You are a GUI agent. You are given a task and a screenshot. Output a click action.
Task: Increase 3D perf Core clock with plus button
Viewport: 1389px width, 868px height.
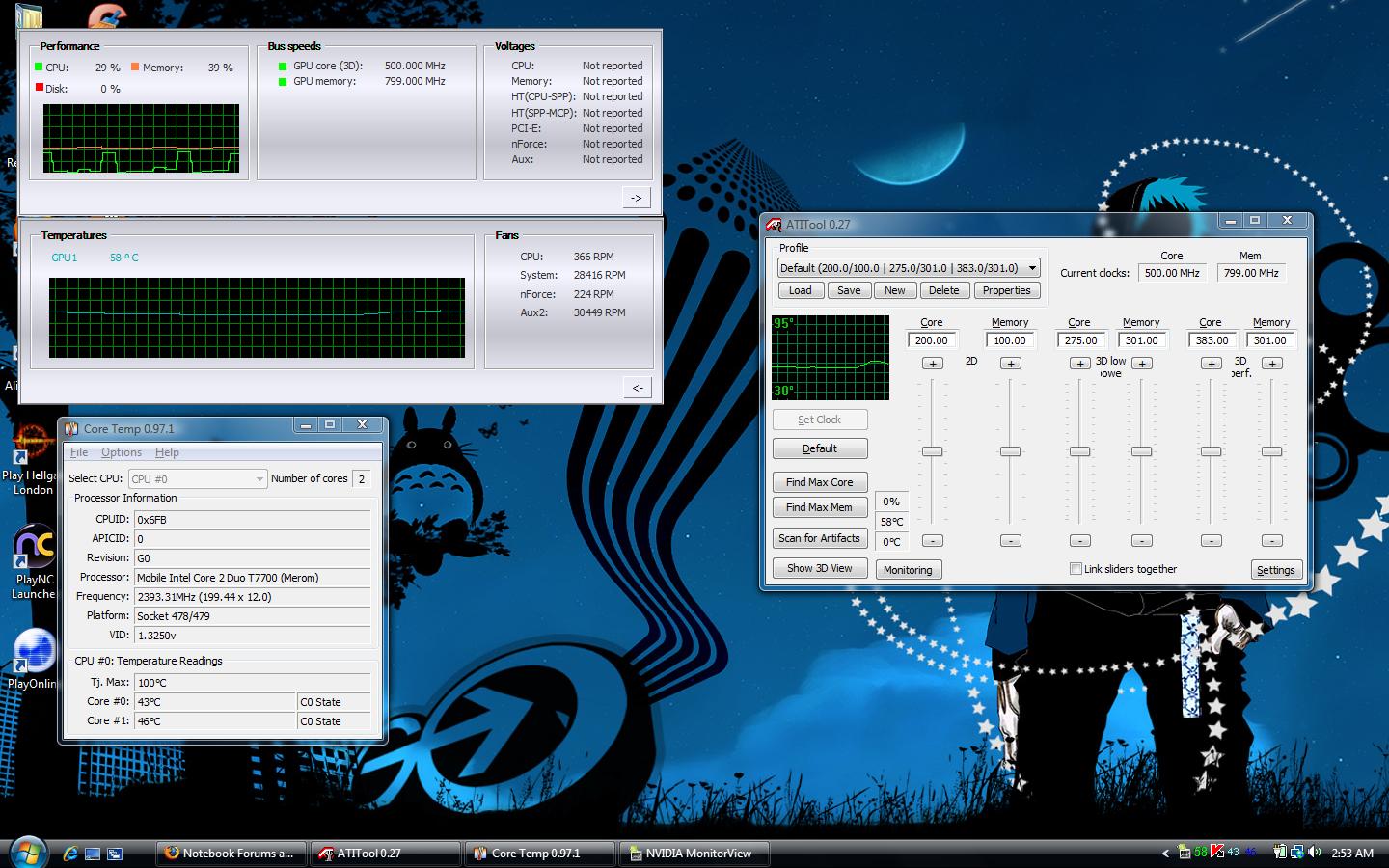coord(1211,364)
